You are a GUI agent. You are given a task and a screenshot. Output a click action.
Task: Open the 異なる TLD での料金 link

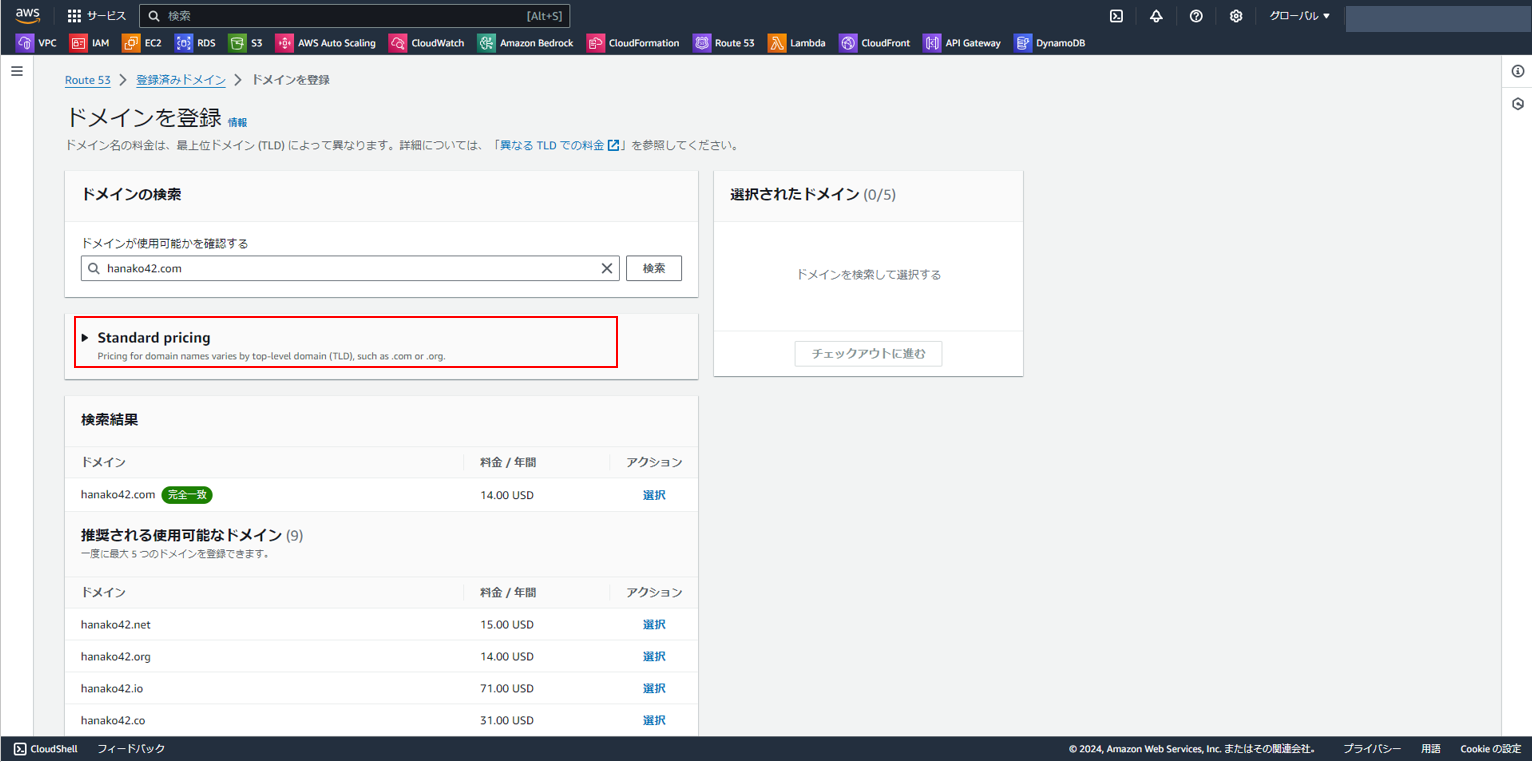(x=559, y=146)
